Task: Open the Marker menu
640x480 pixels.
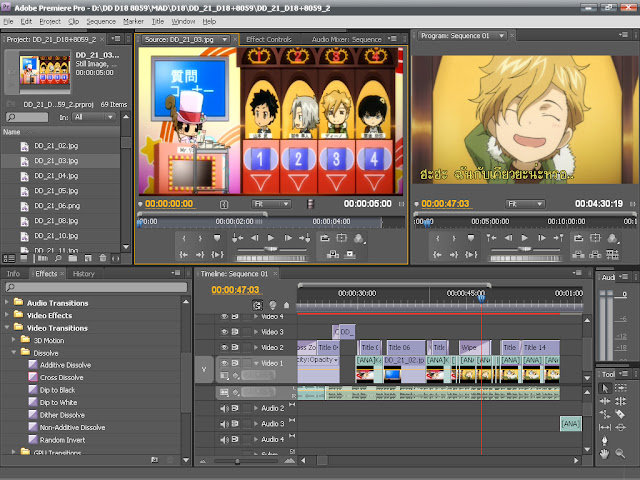Action: [133, 21]
